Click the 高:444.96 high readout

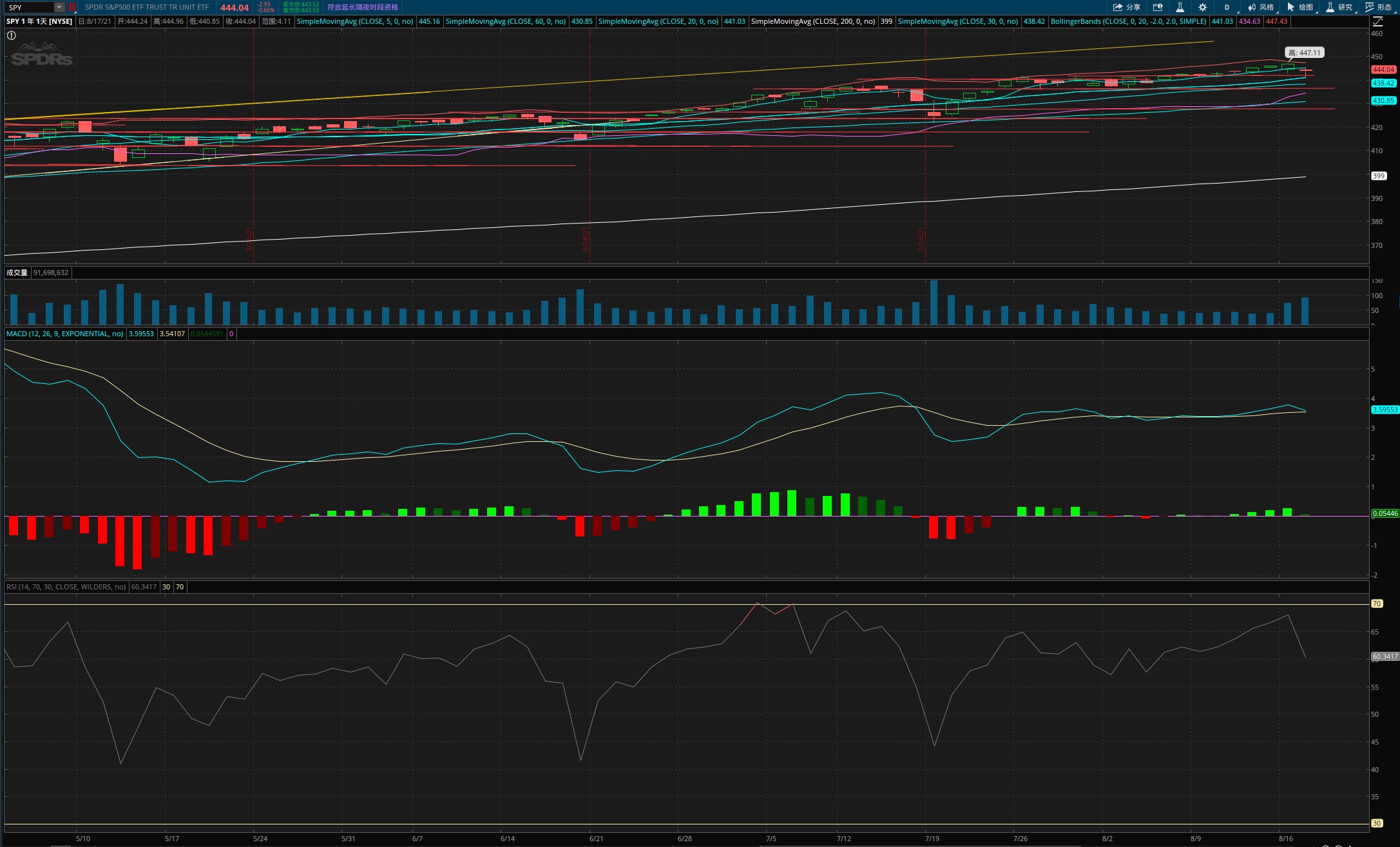click(x=169, y=21)
